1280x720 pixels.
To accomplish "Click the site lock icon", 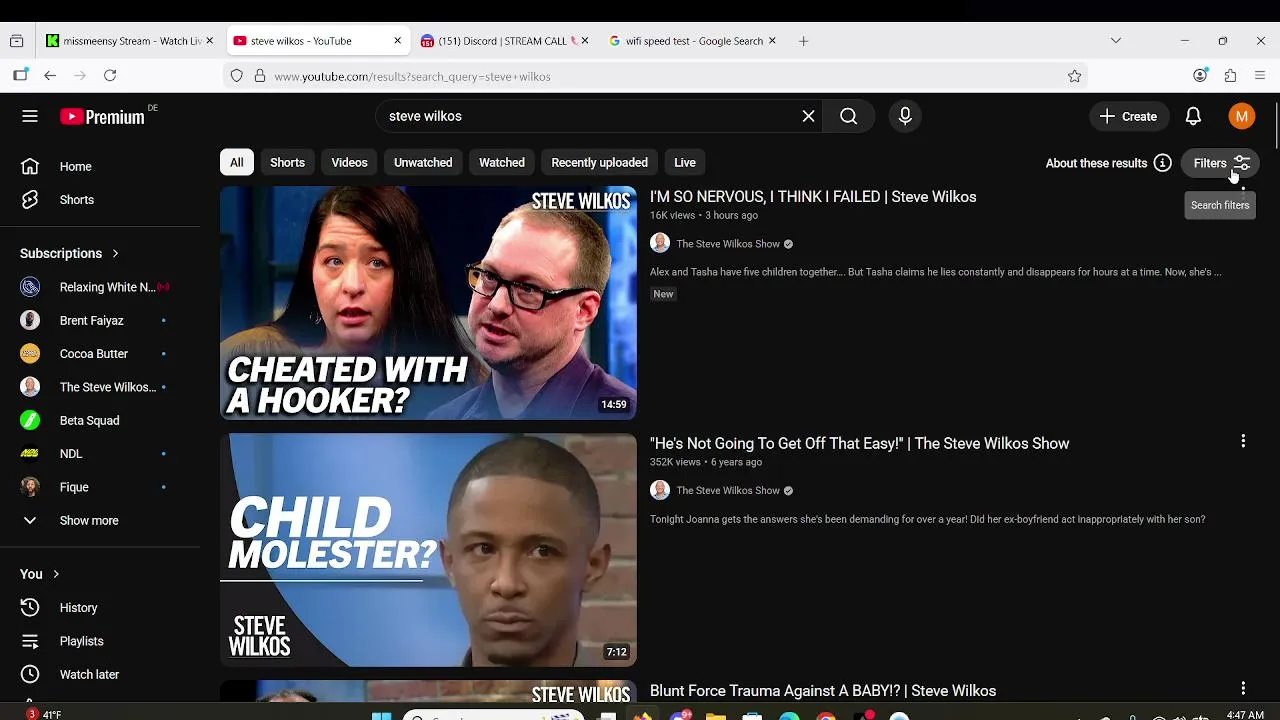I will [x=259, y=76].
